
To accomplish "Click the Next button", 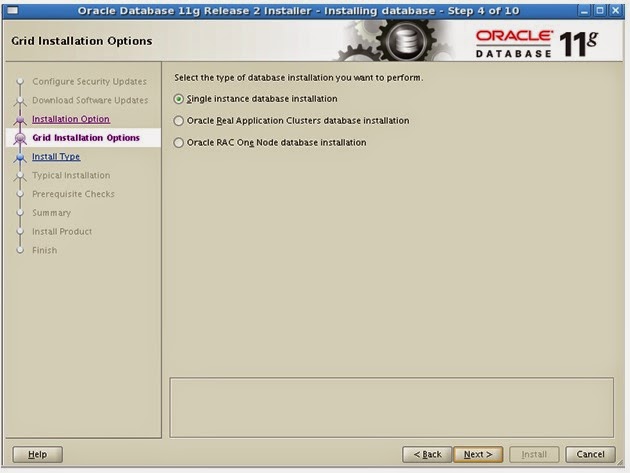I will pos(478,455).
